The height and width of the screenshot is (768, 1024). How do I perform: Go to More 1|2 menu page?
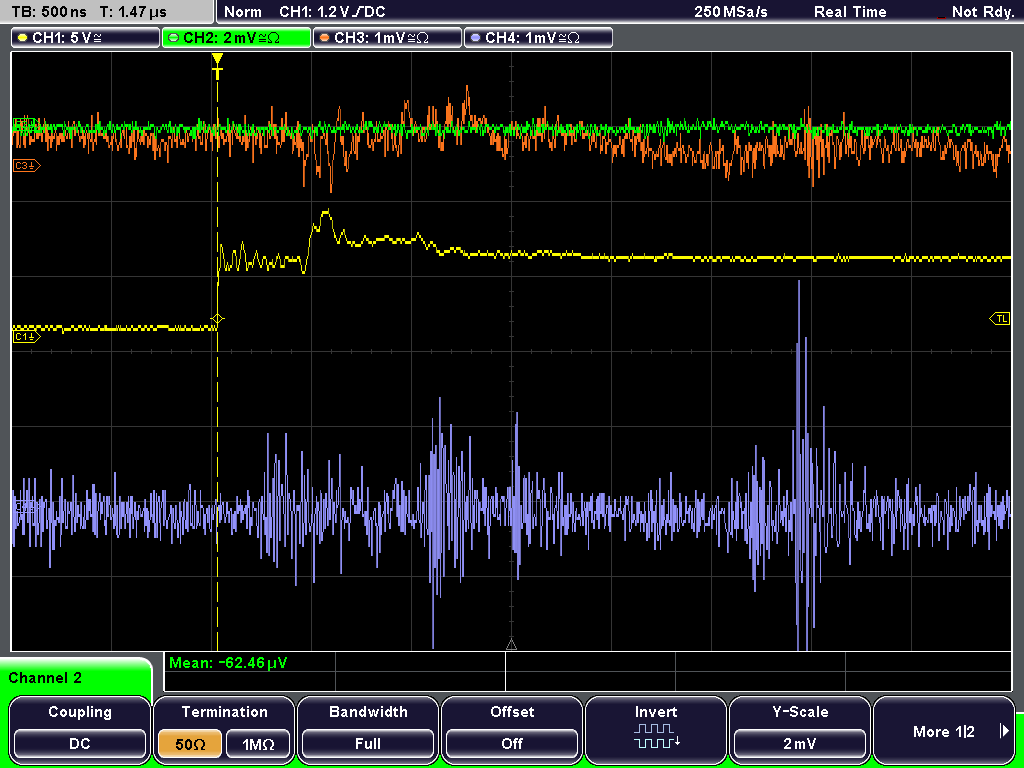coord(944,731)
